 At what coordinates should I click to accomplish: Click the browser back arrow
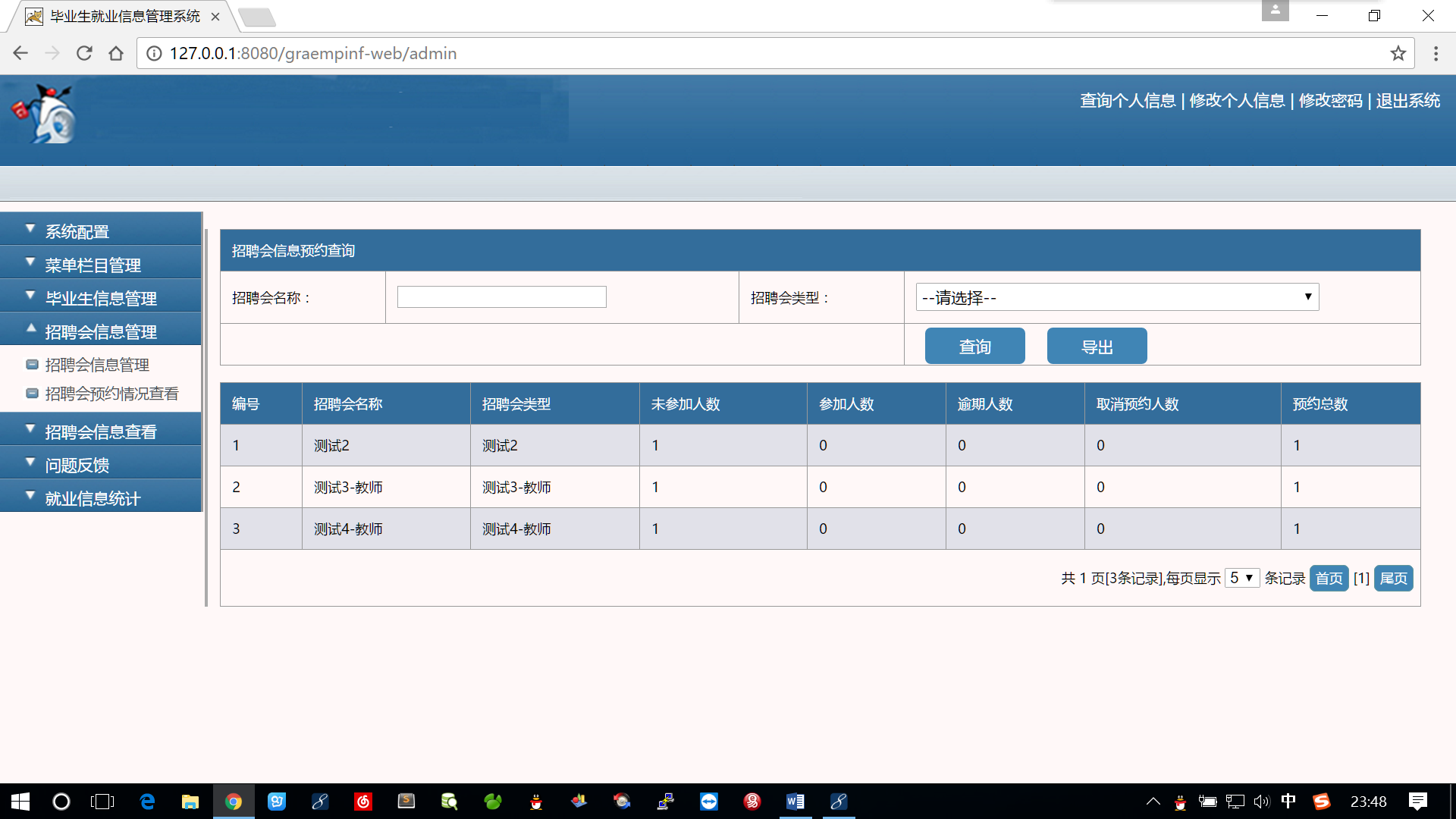tap(20, 53)
